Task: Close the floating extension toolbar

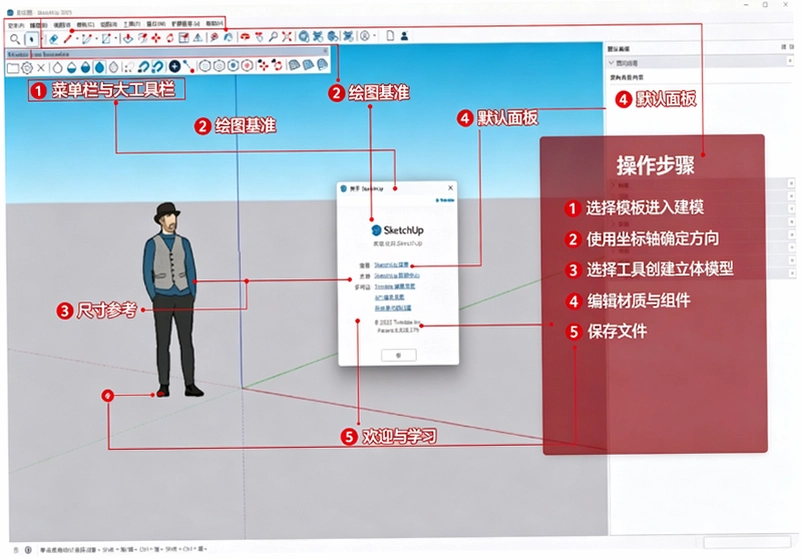Action: [325, 51]
